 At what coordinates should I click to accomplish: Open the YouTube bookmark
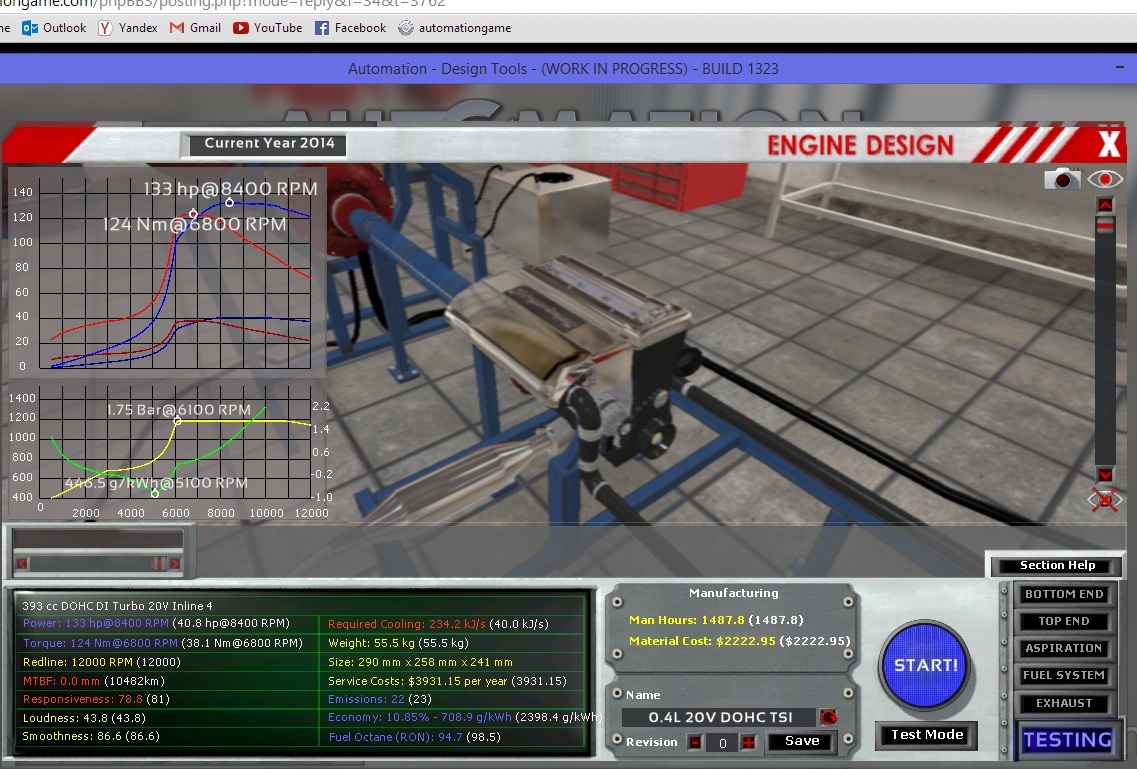click(267, 28)
